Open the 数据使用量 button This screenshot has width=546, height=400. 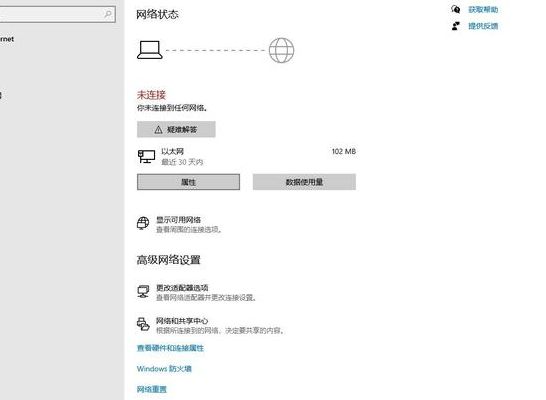tap(304, 182)
